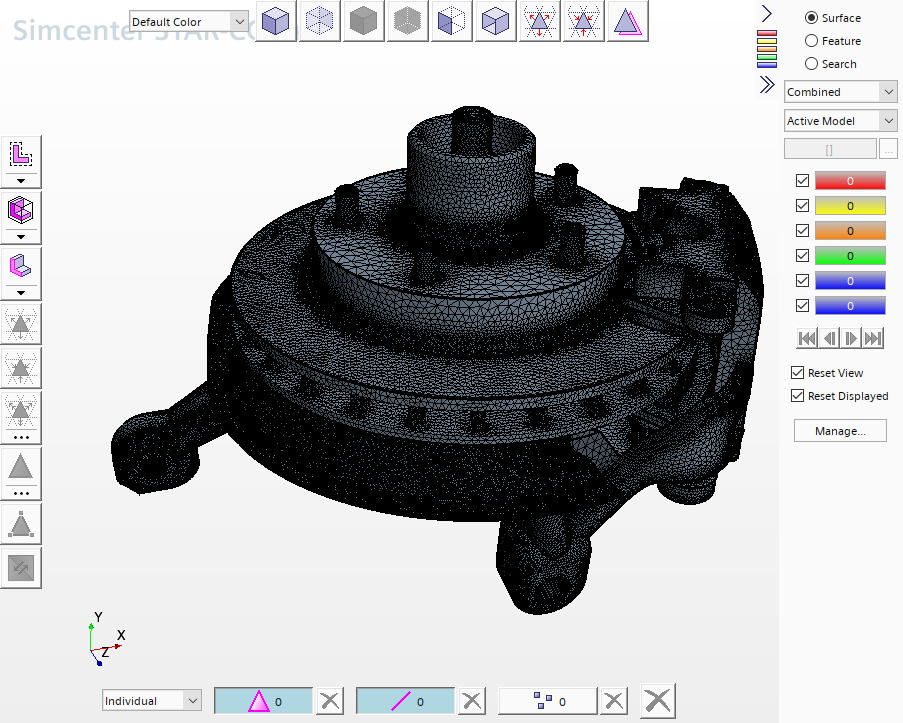
Task: Click the small ellipsis browse button beside the bracket field
Action: 889,149
